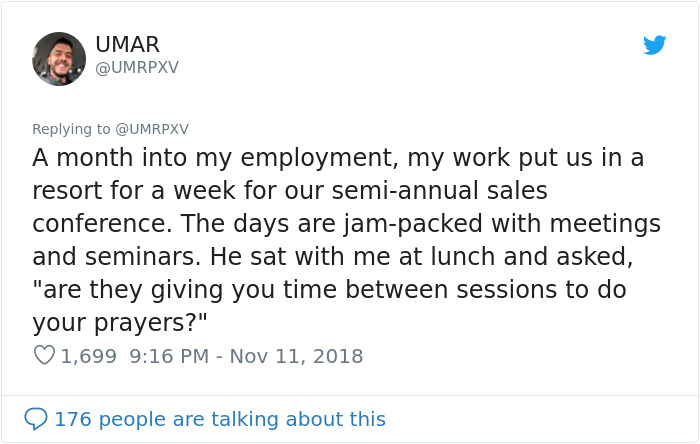Open '176 people are talking about this'
The width and height of the screenshot is (700, 444).
(220, 418)
